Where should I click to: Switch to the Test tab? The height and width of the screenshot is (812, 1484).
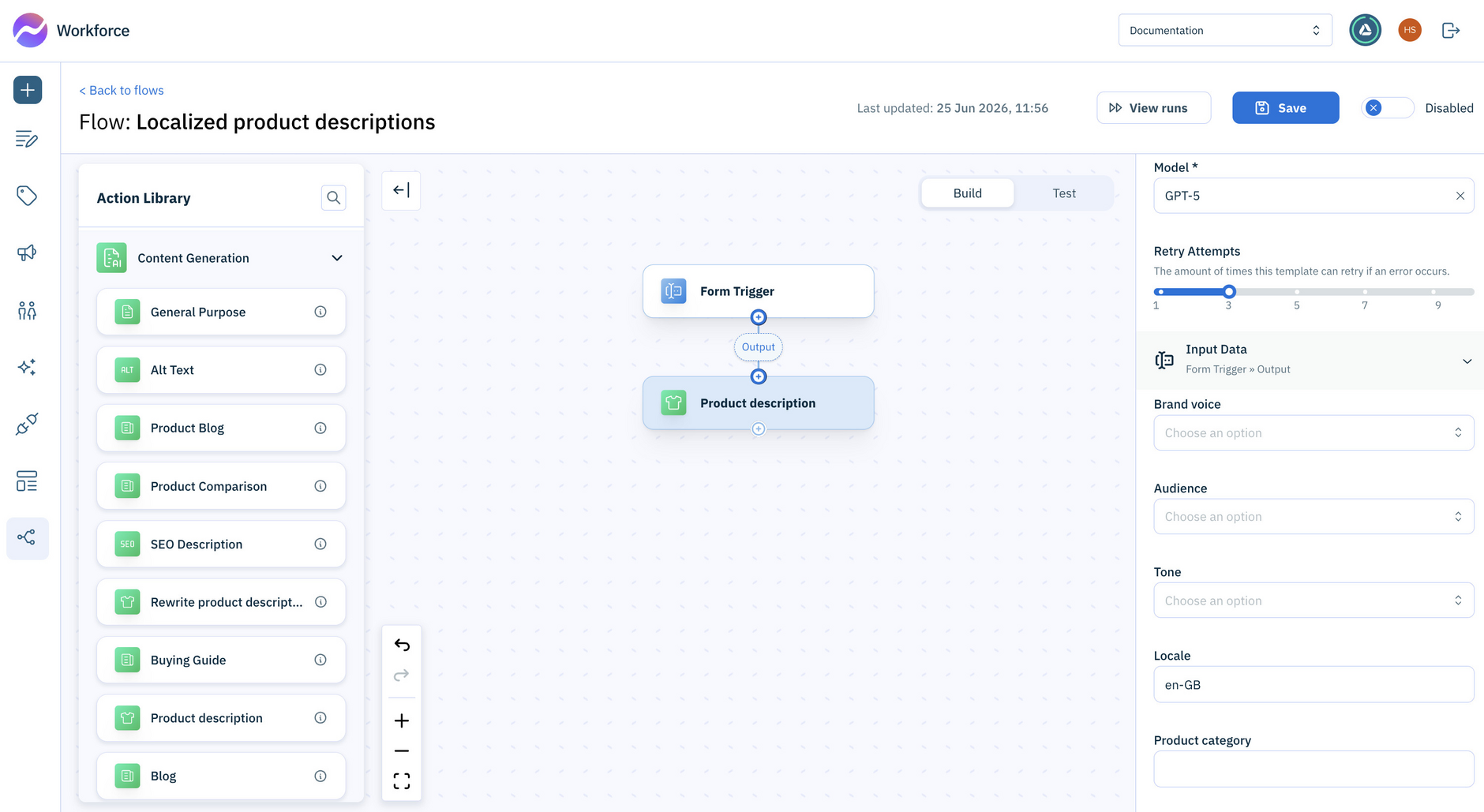click(1064, 193)
